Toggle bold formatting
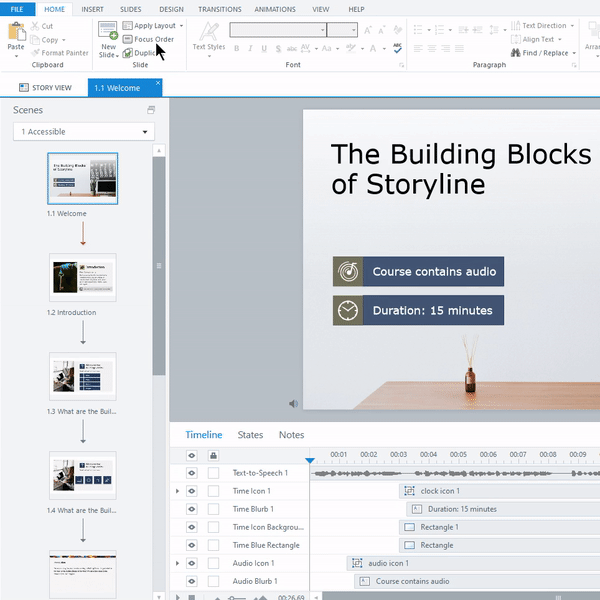This screenshot has width=600, height=600. tap(236, 49)
